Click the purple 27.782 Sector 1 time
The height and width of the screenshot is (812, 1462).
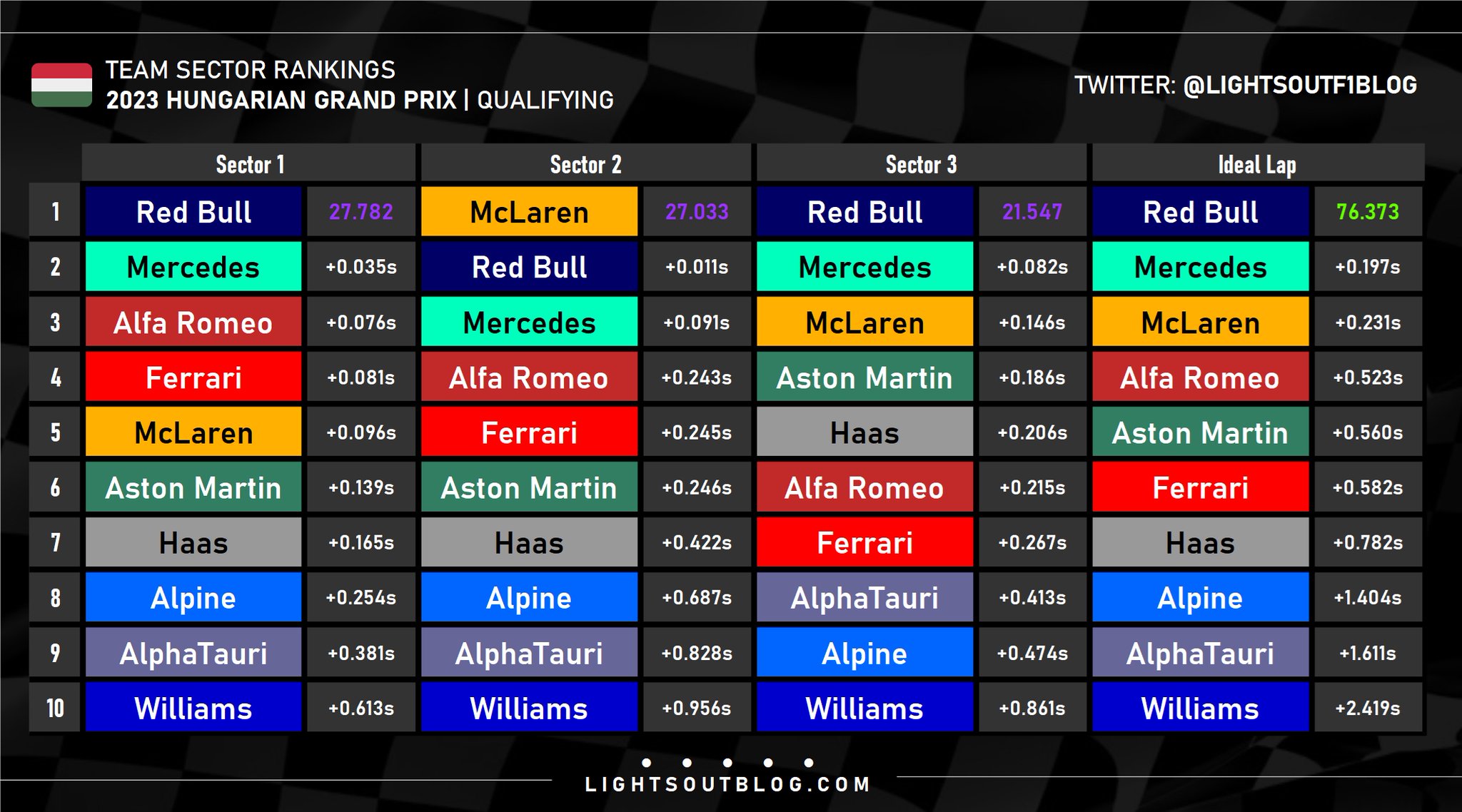361,212
